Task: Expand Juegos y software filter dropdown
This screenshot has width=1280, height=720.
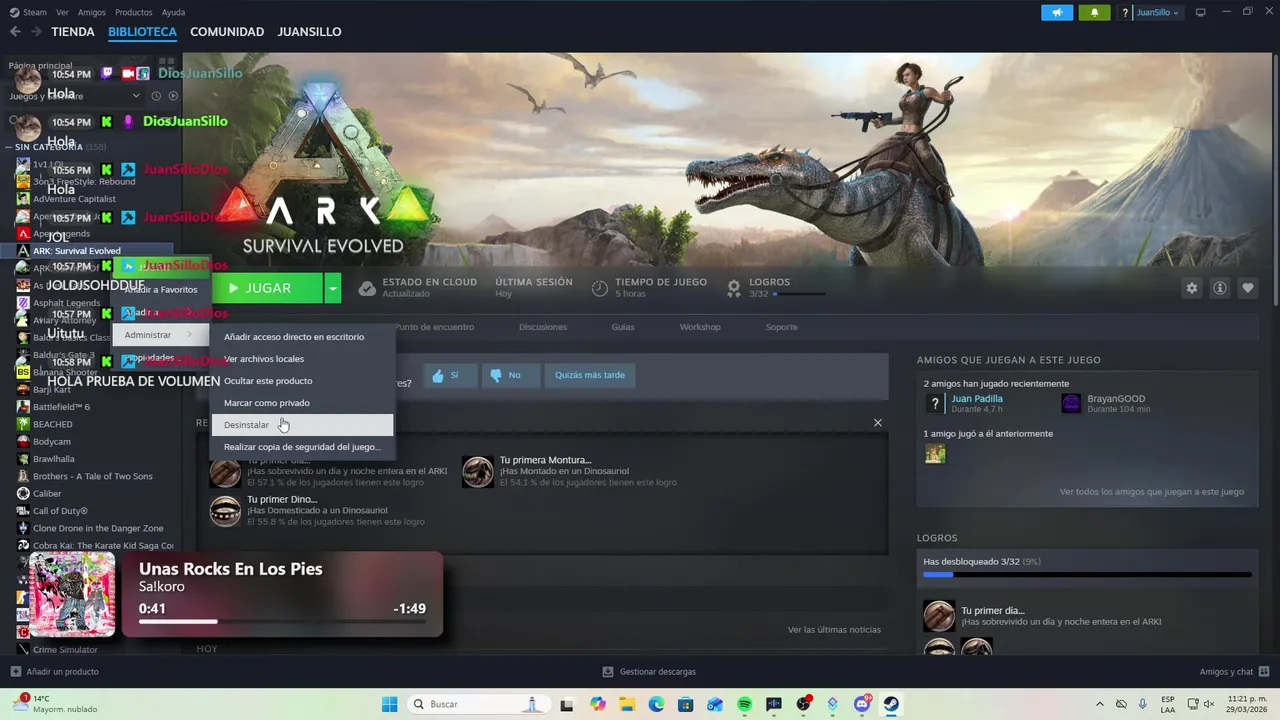Action: click(x=137, y=96)
